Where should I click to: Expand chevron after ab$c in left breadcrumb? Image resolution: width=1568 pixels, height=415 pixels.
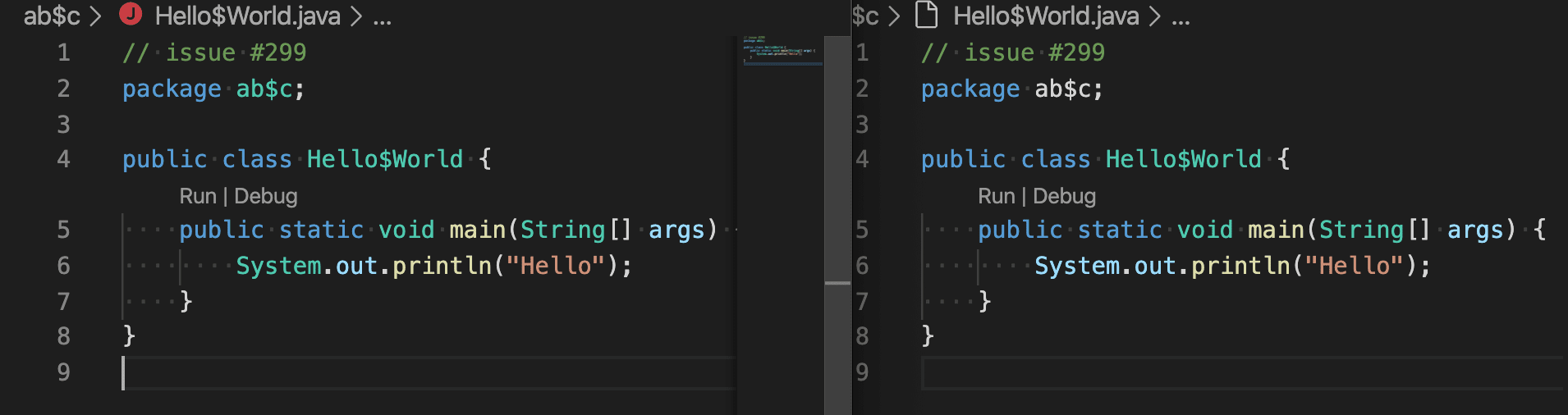pos(95,16)
